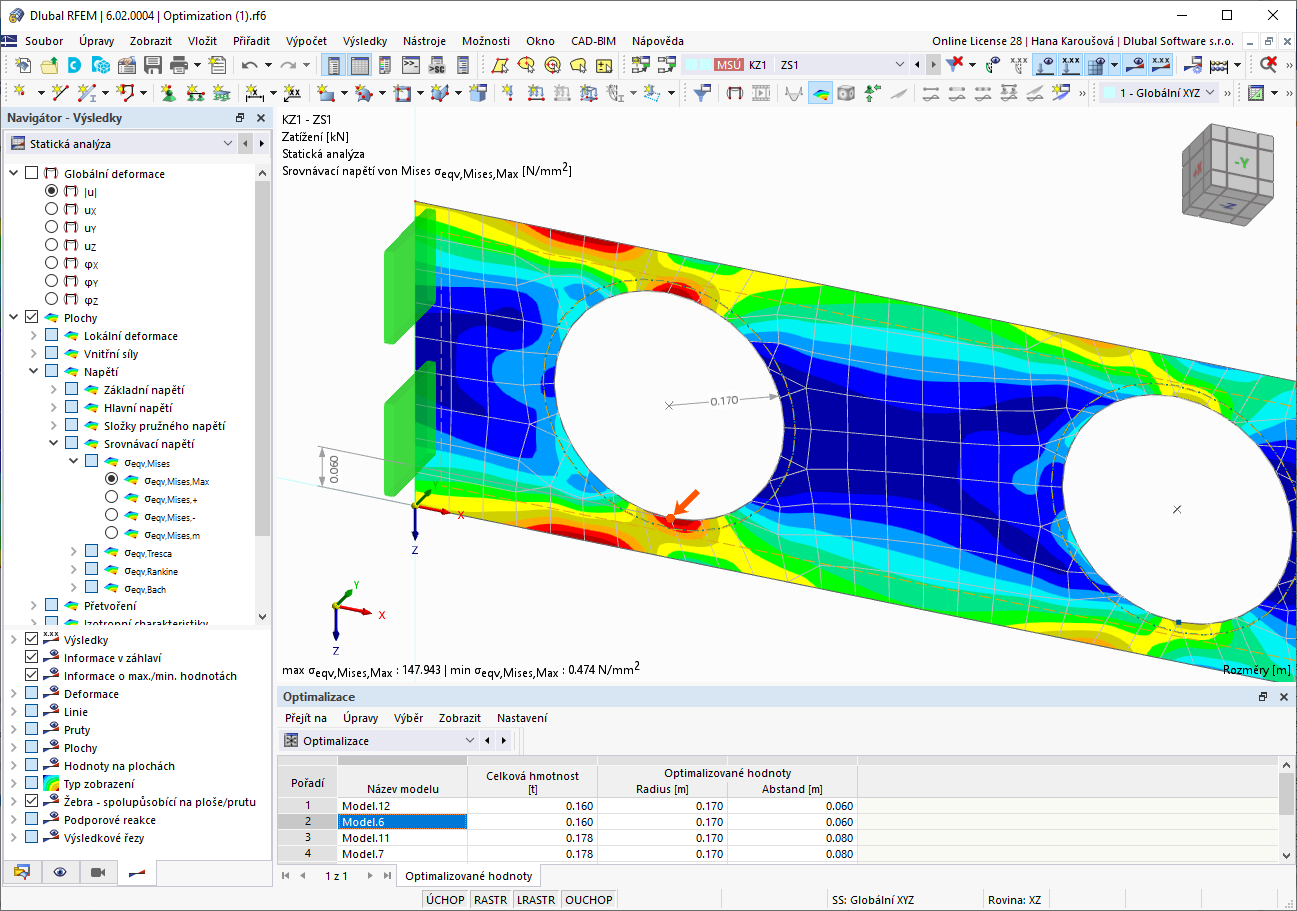Image resolution: width=1297 pixels, height=911 pixels.
Task: Click the new model file icon
Action: pyautogui.click(x=24, y=65)
